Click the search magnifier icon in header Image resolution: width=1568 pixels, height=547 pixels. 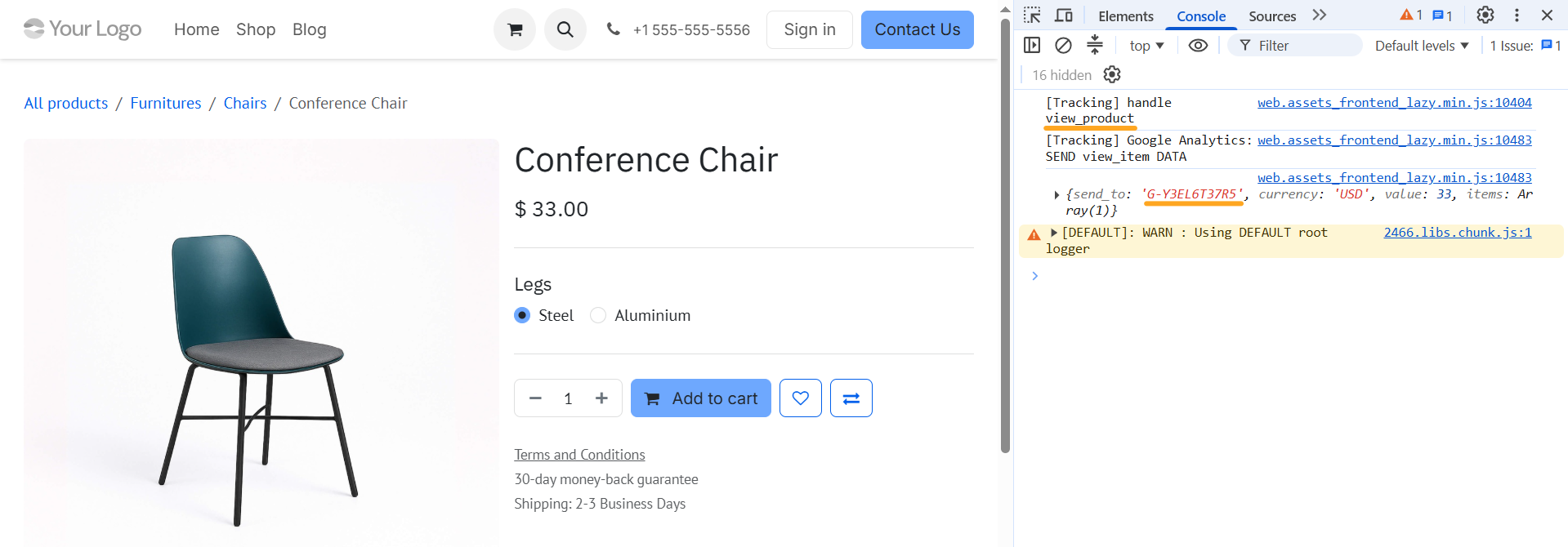click(565, 29)
